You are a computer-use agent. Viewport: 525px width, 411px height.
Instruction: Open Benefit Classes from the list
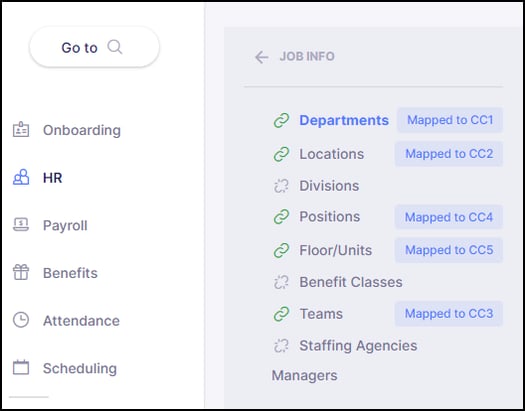pos(351,282)
